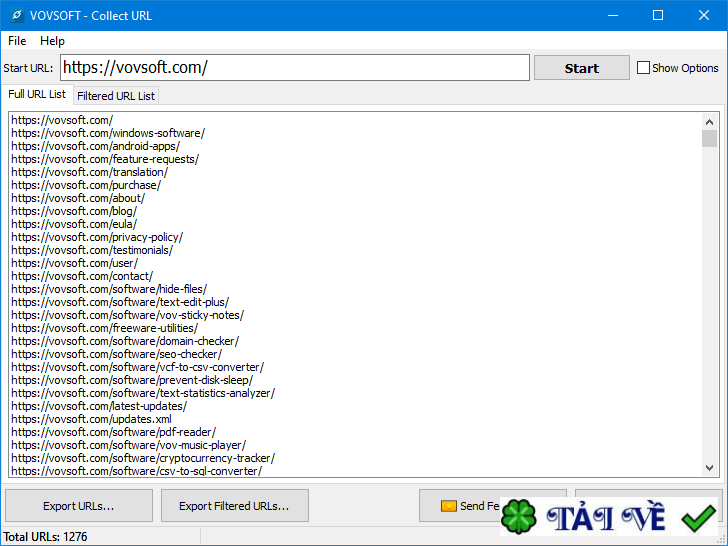Select the about URL line
This screenshot has width=728, height=546.
[x=78, y=198]
